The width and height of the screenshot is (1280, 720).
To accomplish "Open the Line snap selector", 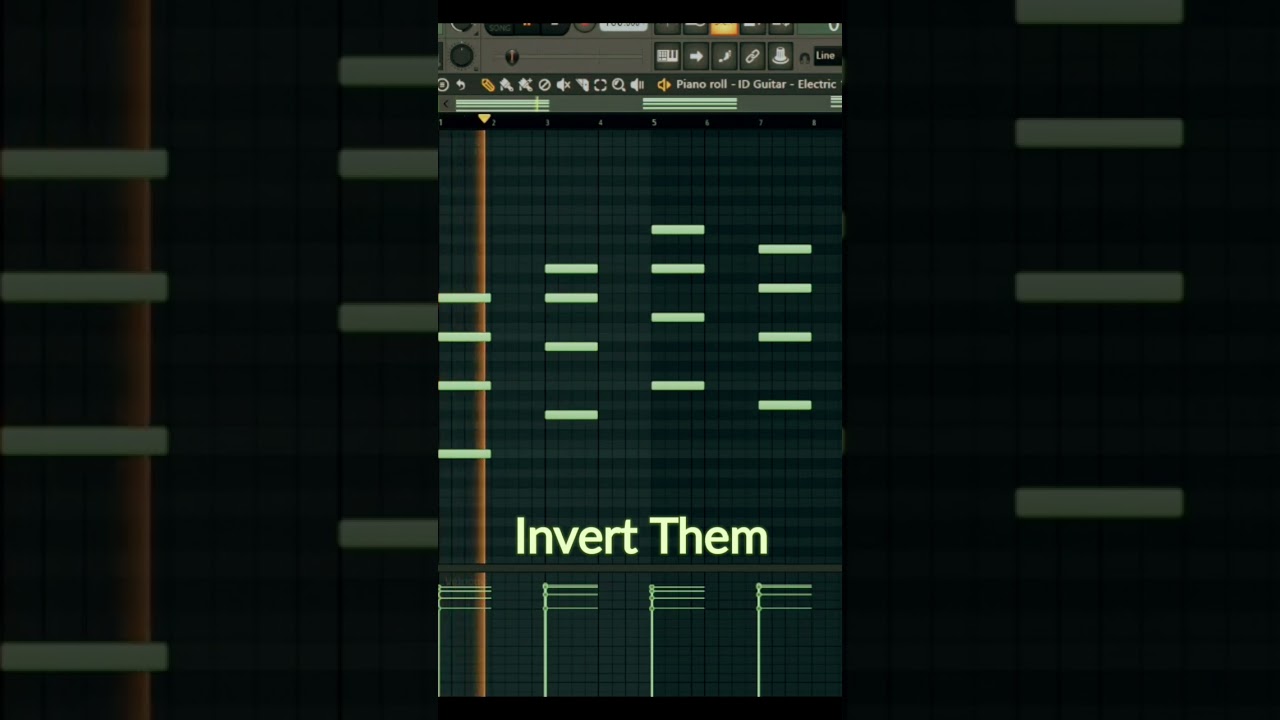I will click(x=828, y=56).
